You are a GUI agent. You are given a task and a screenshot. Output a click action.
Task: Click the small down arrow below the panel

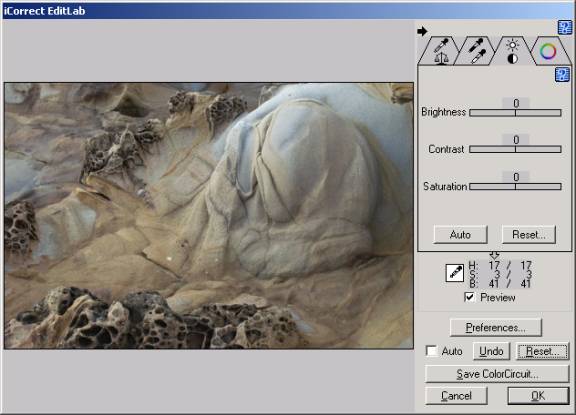coord(494,255)
